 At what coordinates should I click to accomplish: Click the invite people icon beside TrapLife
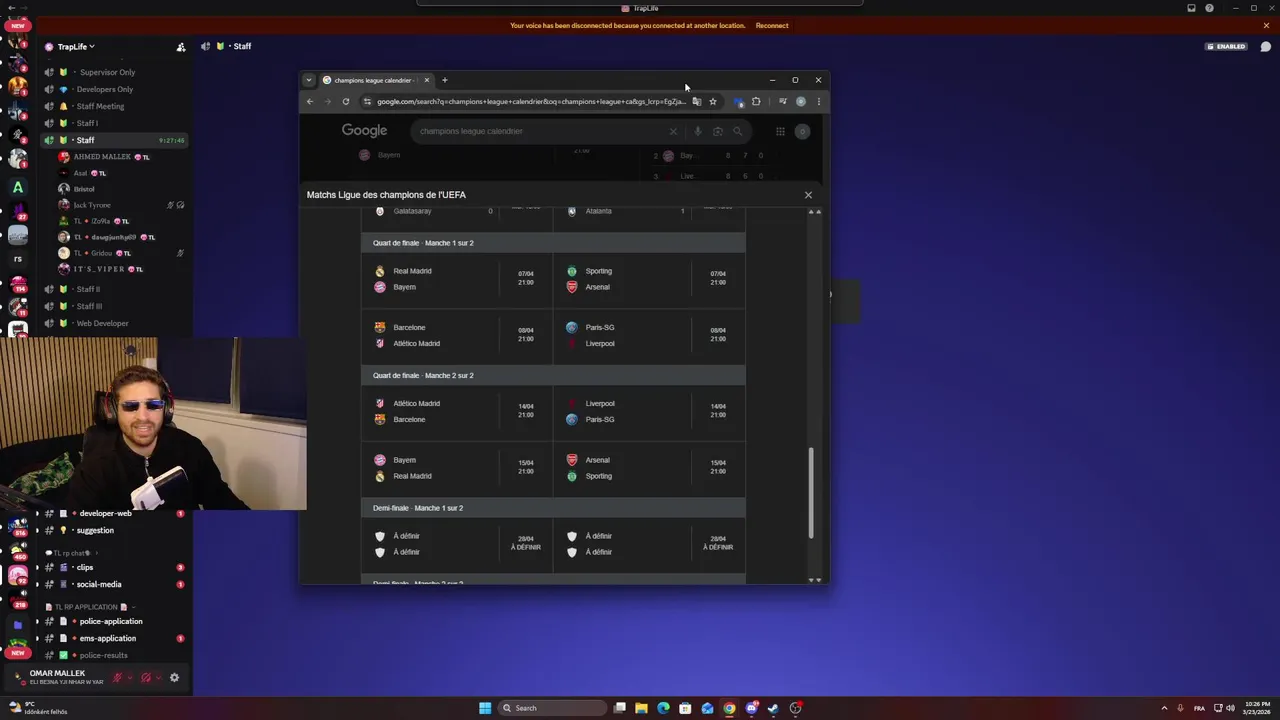point(181,46)
